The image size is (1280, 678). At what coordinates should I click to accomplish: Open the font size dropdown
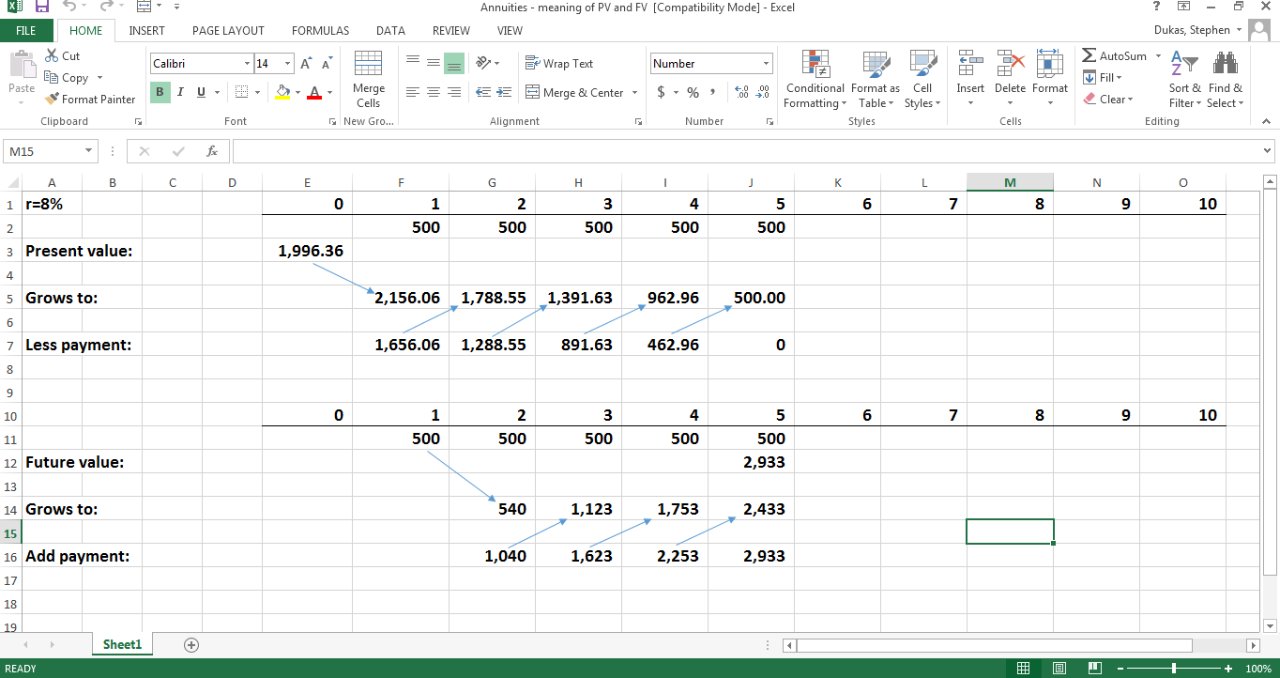pyautogui.click(x=288, y=64)
